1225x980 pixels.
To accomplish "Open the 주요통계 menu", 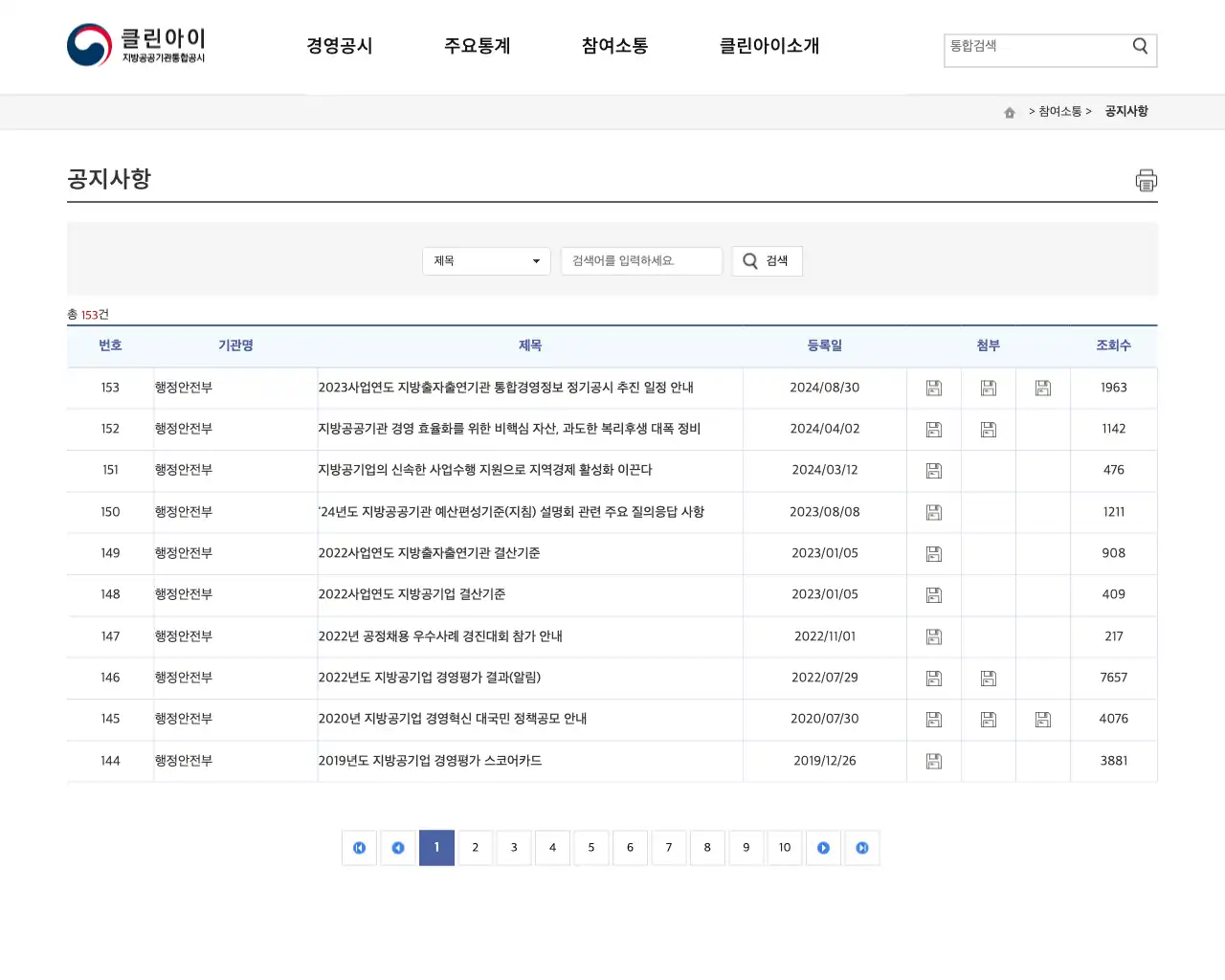I will [478, 45].
